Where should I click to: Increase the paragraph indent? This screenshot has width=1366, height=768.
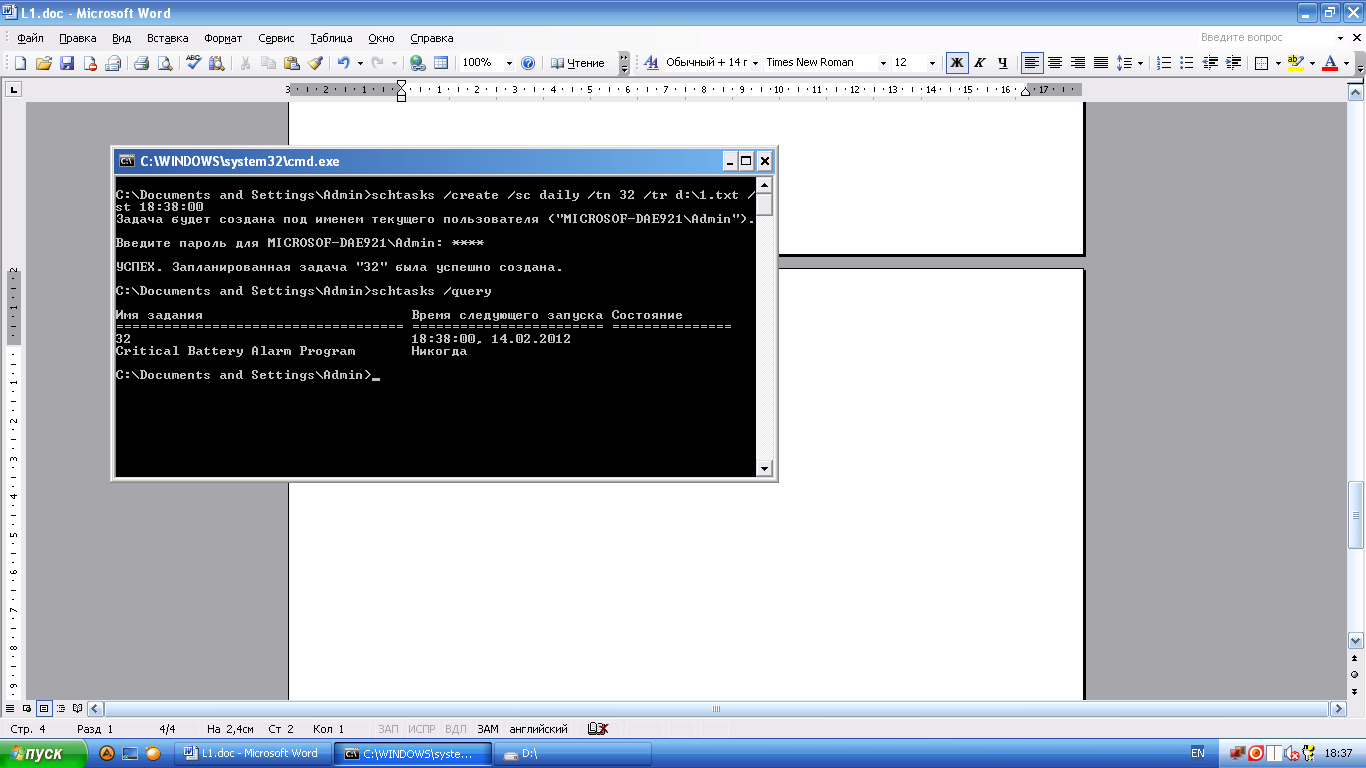tap(1233, 63)
